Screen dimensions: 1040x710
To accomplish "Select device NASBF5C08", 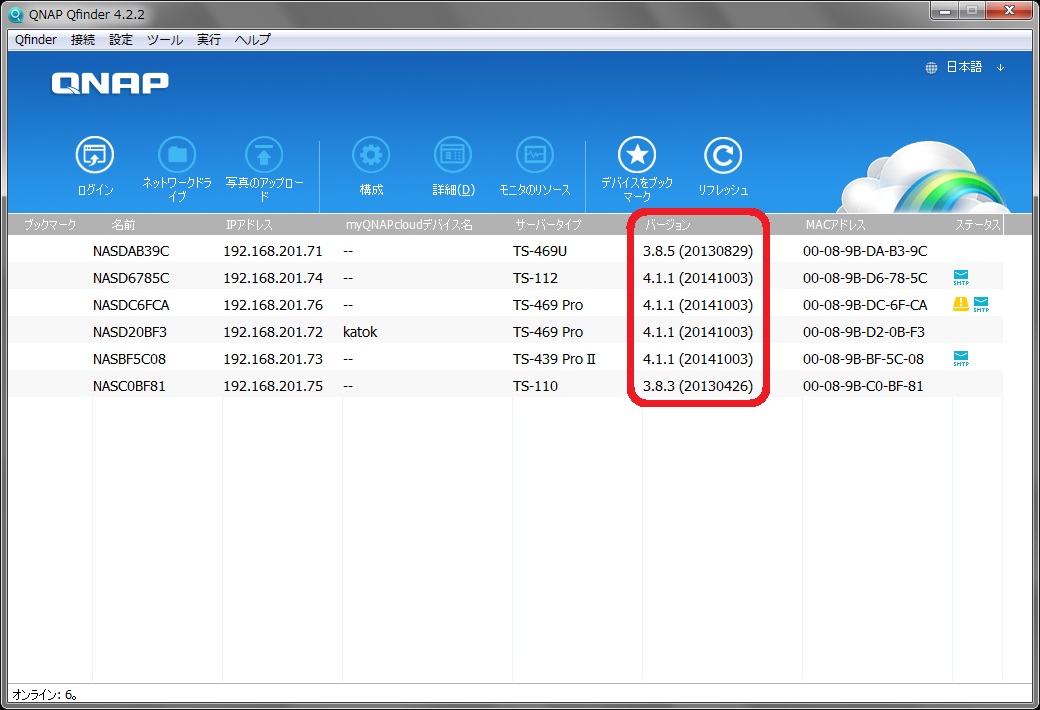I will [x=129, y=359].
